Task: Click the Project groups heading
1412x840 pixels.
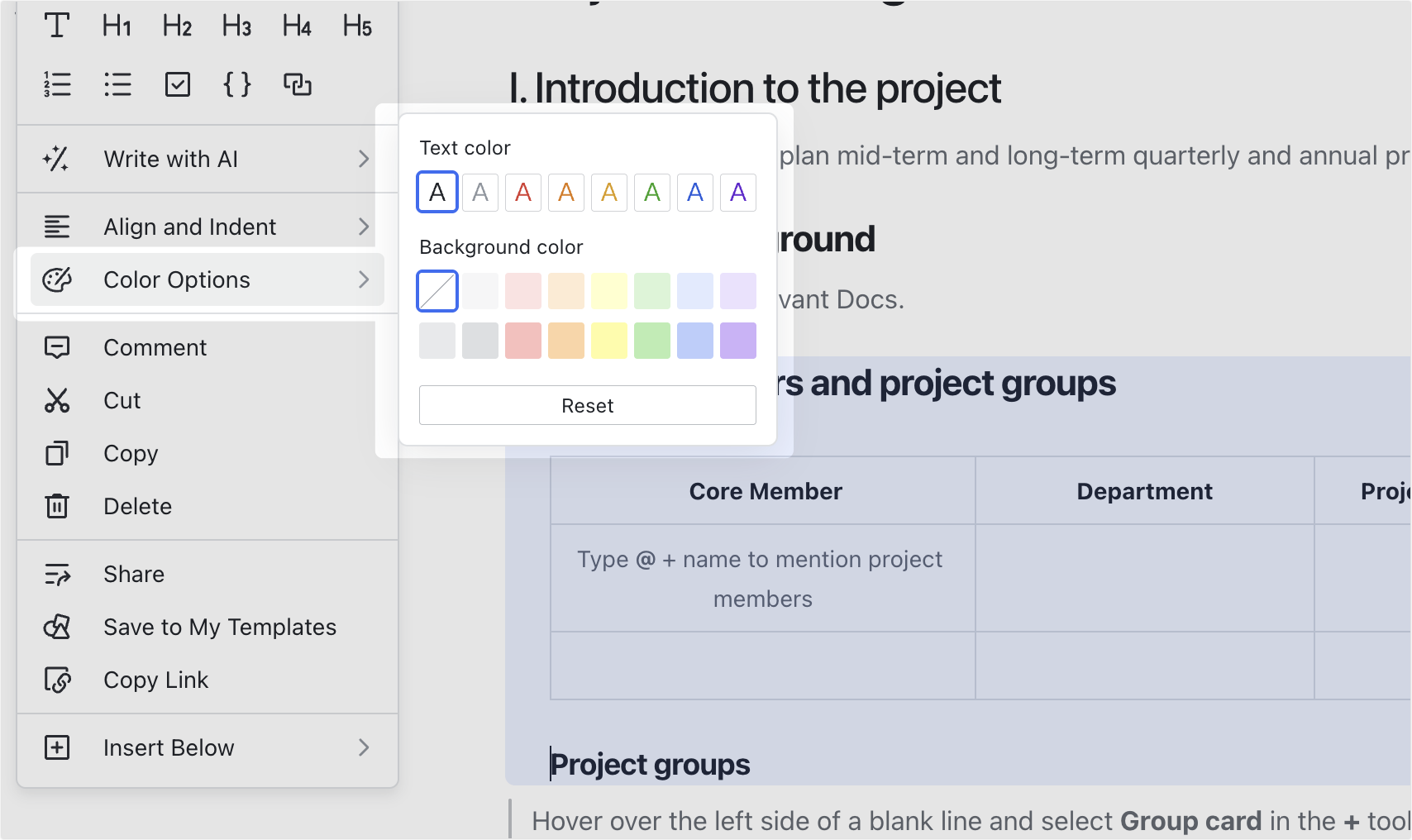Action: click(650, 765)
